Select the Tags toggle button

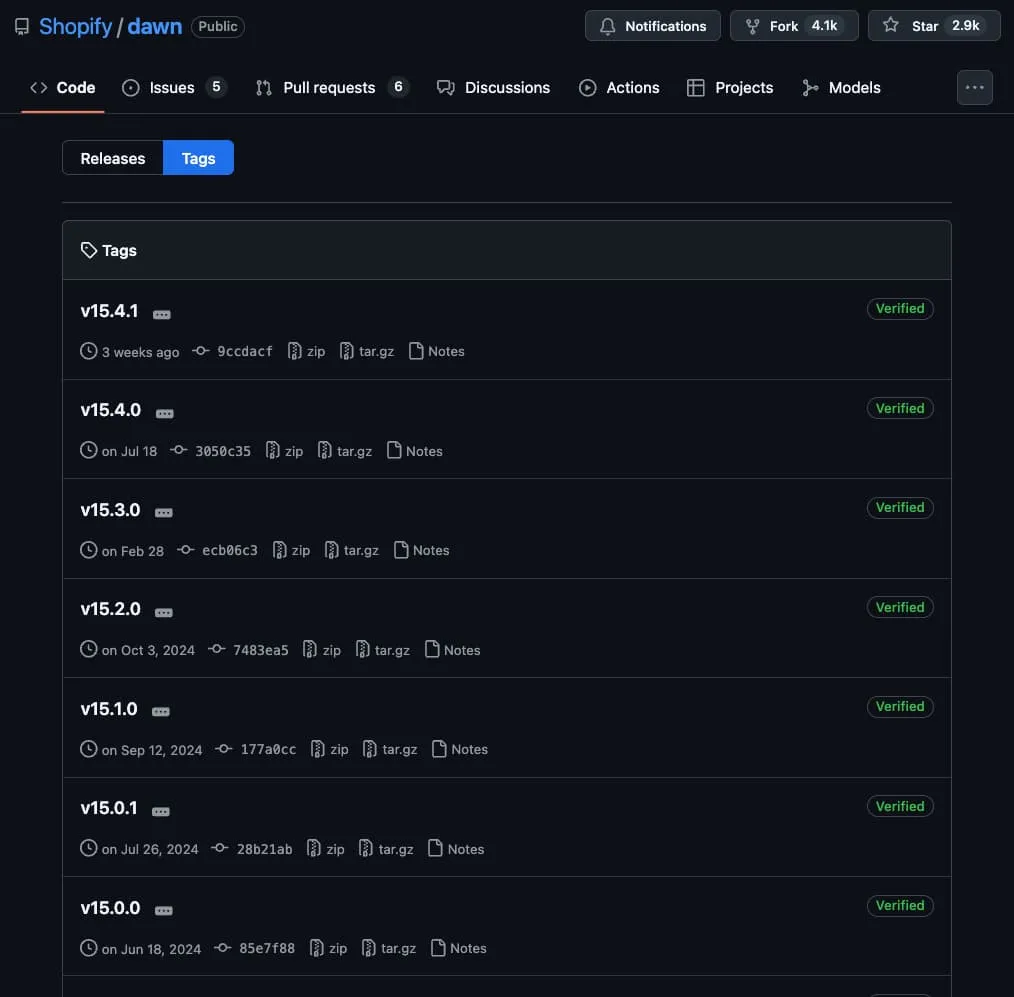(198, 158)
